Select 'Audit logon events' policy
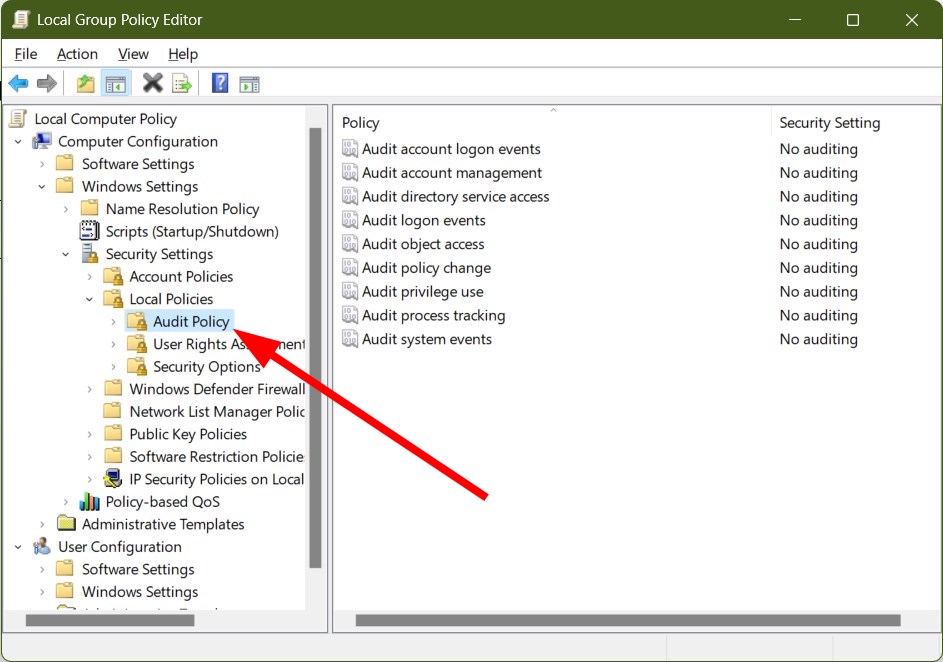 423,220
